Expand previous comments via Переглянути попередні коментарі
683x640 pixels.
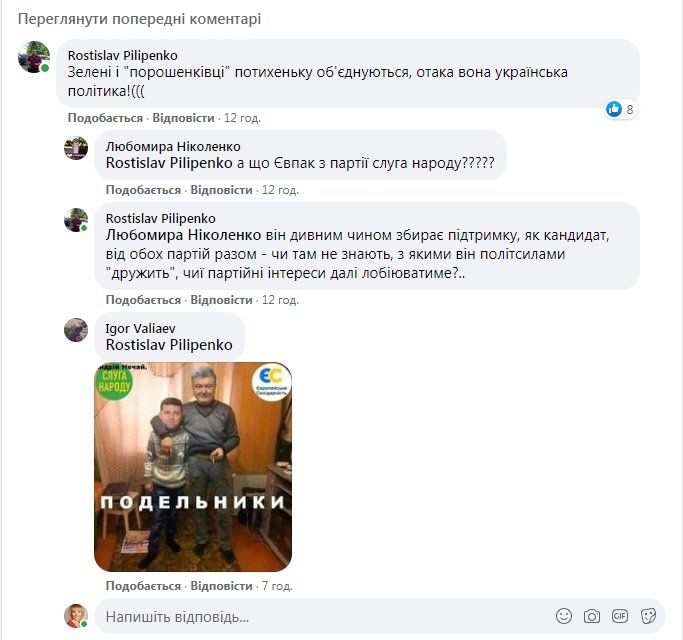[x=139, y=19]
